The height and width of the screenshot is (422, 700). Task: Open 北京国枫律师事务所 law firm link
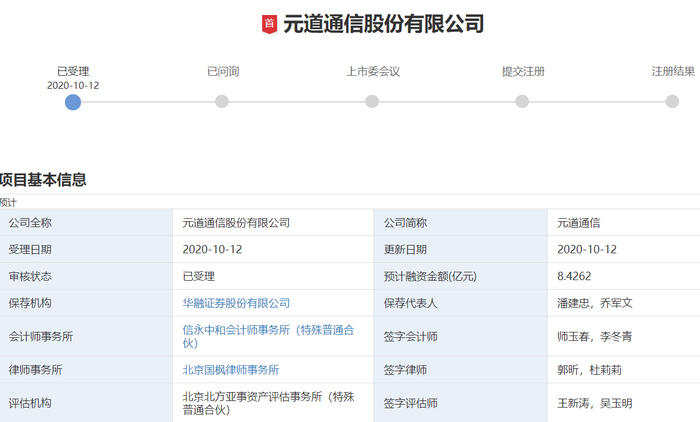[231, 370]
